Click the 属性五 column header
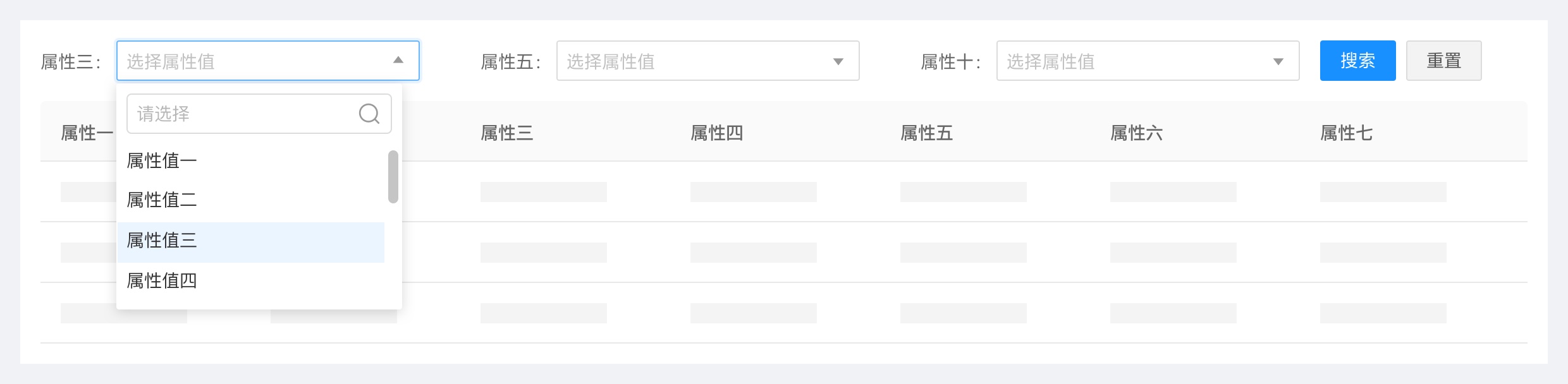 [926, 133]
